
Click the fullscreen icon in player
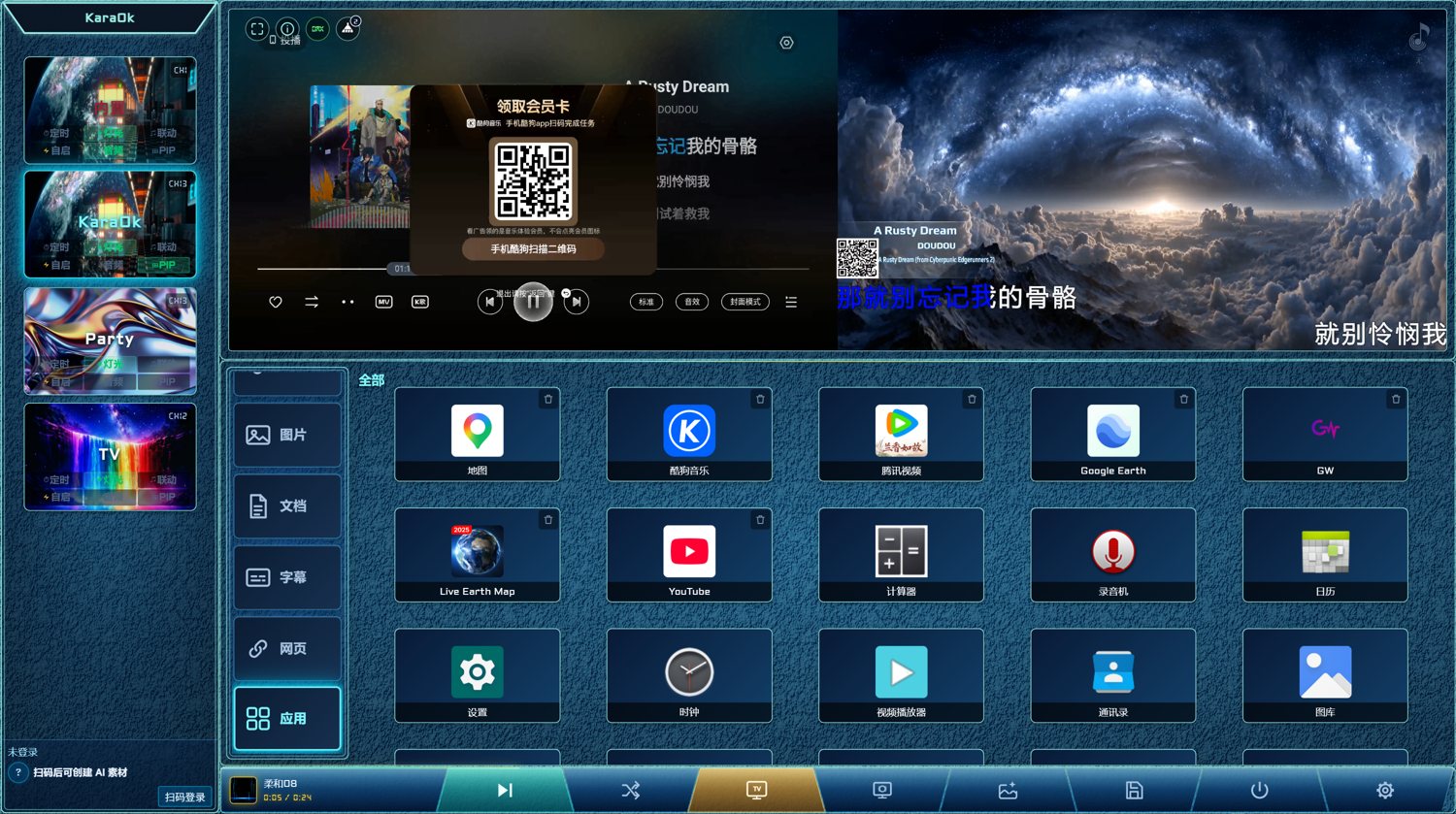point(257,29)
